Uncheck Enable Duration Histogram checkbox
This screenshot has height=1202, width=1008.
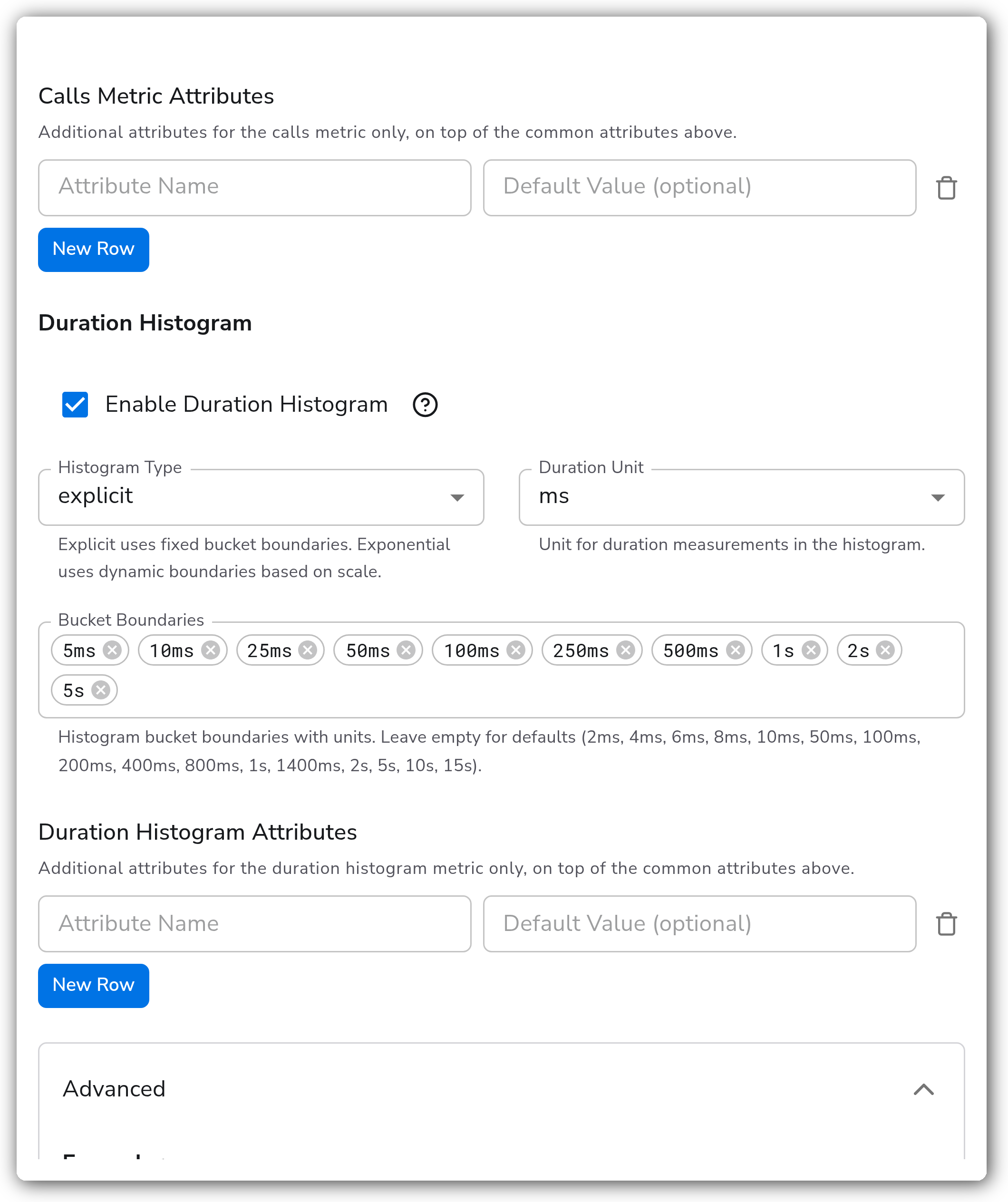(75, 405)
